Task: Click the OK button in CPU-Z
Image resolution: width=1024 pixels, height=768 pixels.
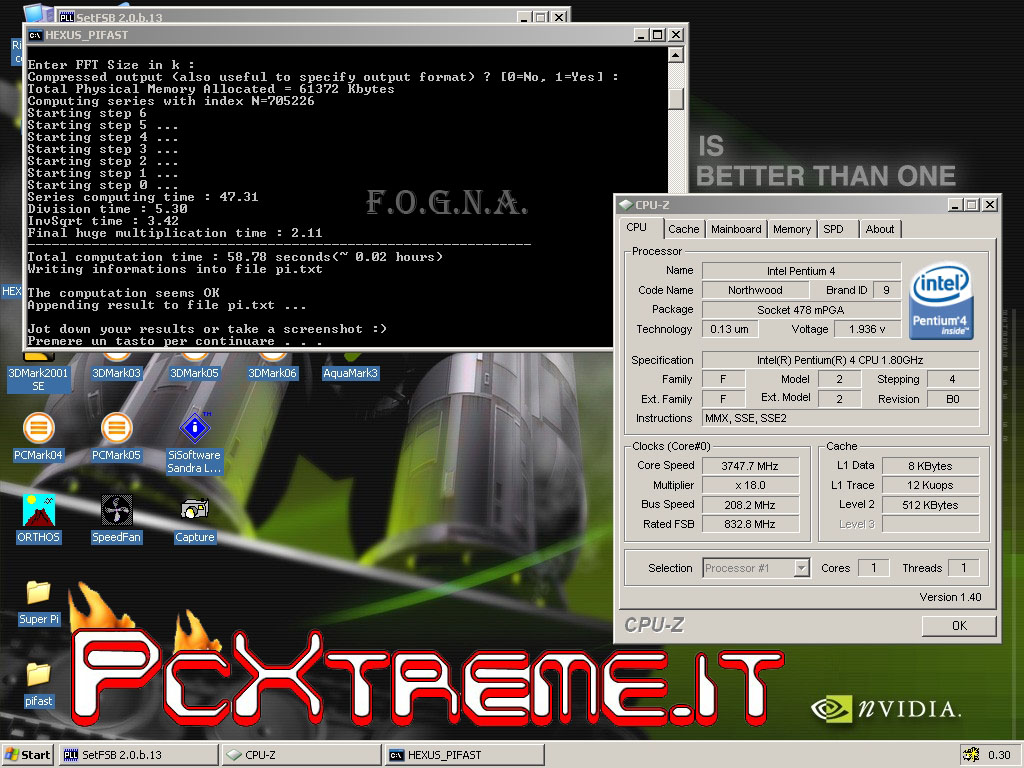Action: pos(959,626)
